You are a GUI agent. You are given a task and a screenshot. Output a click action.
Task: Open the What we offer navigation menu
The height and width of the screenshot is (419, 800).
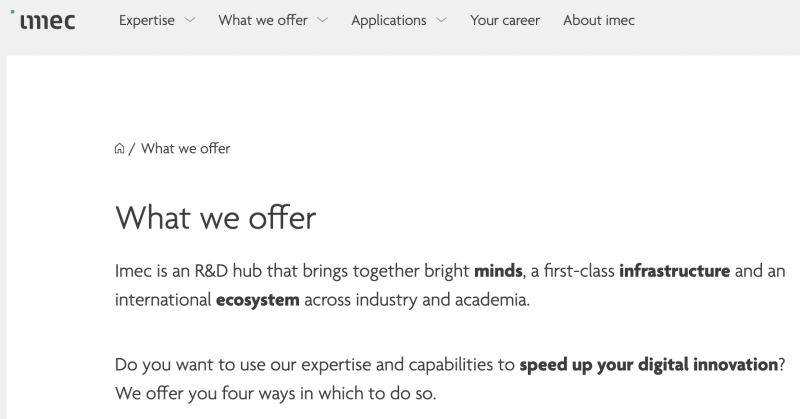click(x=263, y=20)
